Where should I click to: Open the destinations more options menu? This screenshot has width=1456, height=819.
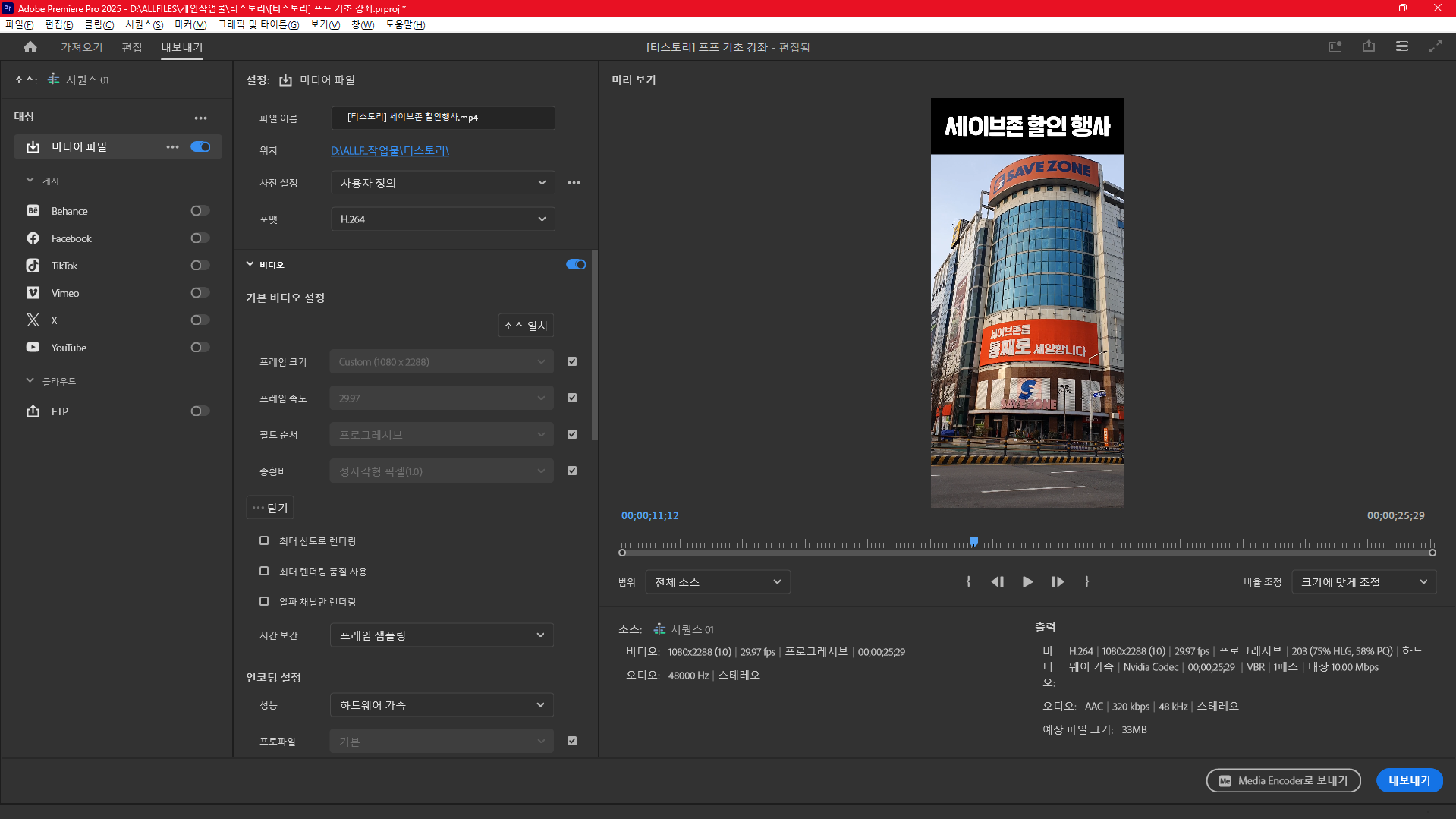pos(200,118)
